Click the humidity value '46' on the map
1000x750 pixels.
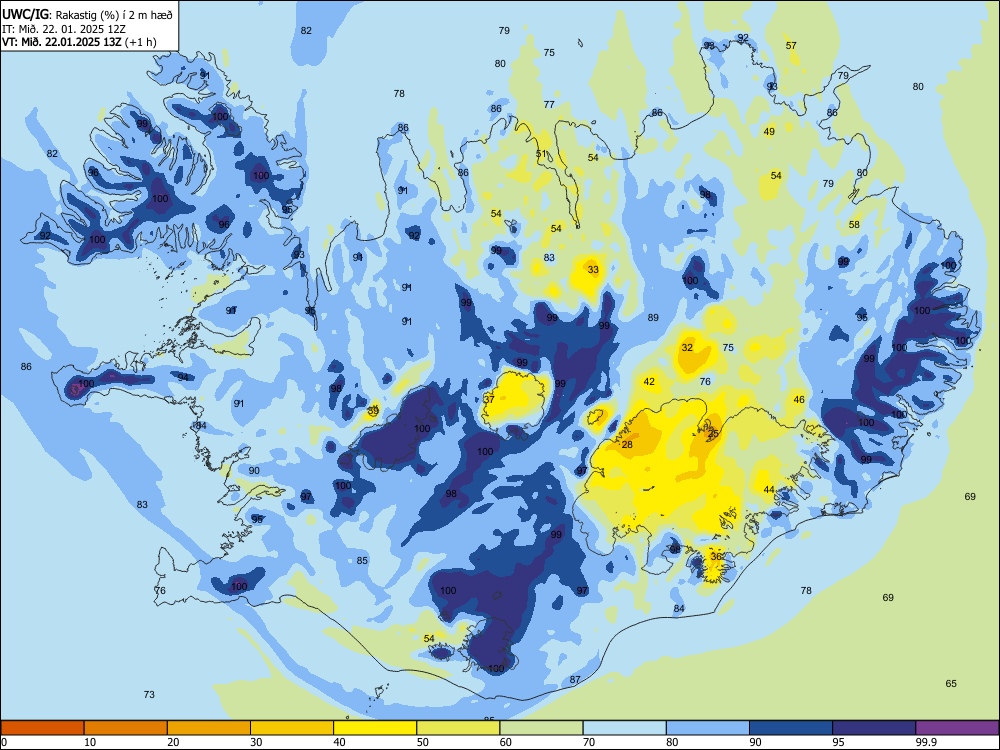799,400
